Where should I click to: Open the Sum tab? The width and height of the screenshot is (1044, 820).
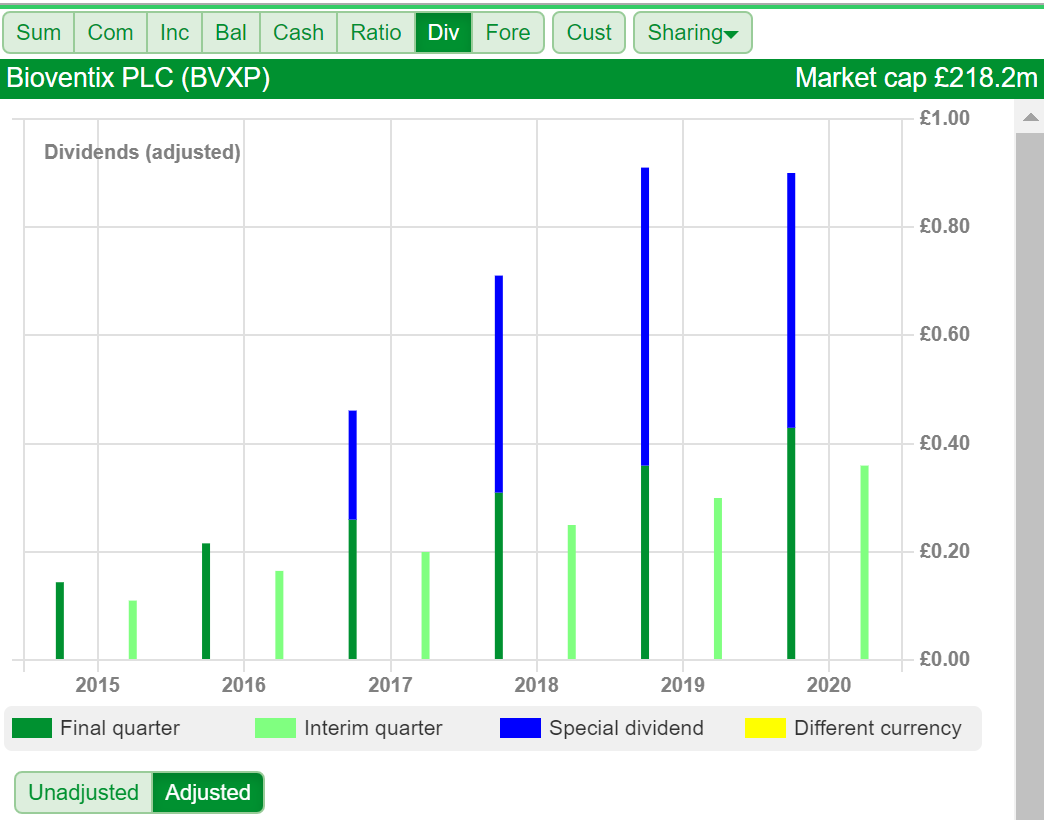tap(39, 33)
